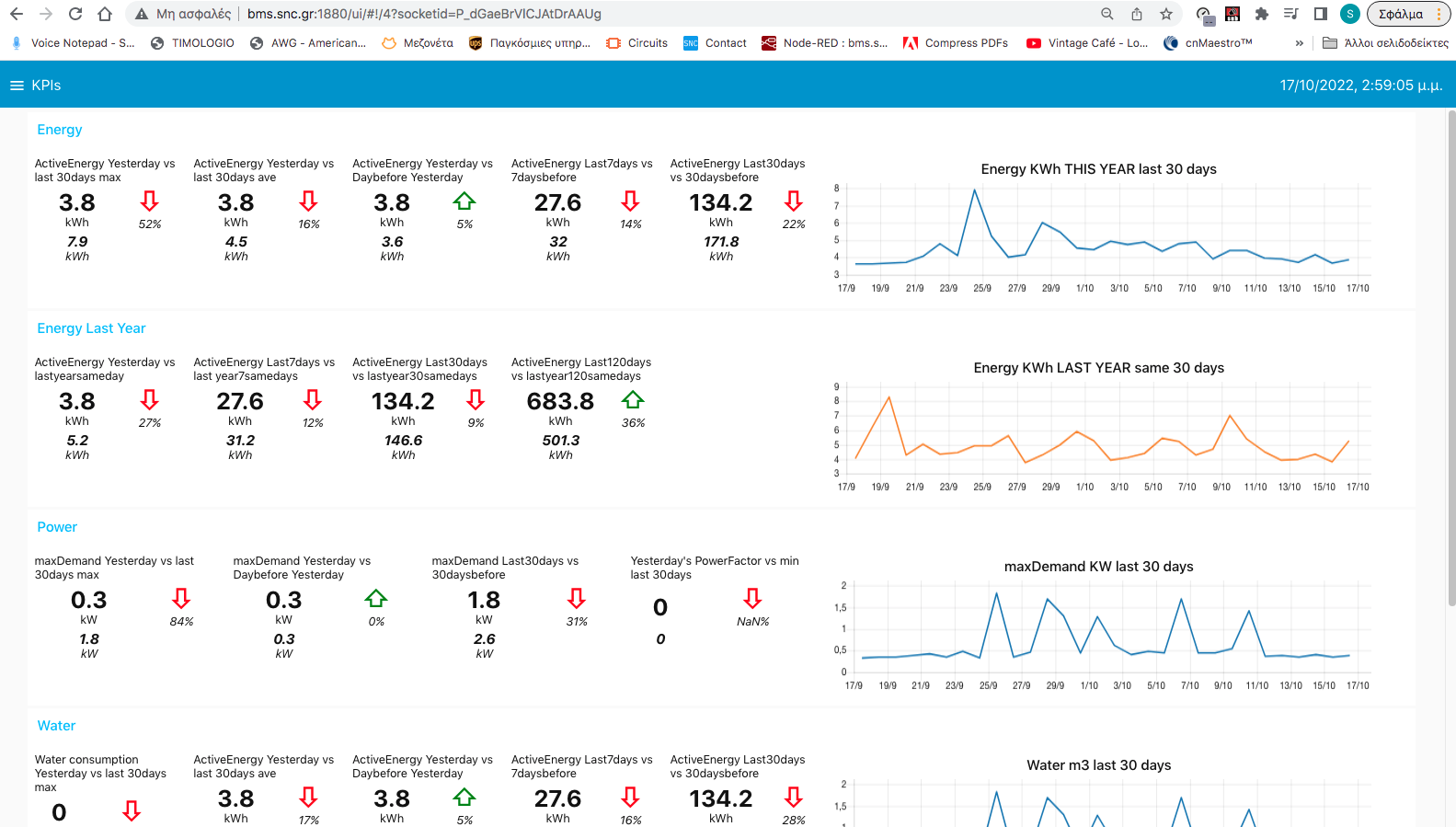Click the 683.8 kWh value
Screen dimensions: 1456x827
click(560, 401)
